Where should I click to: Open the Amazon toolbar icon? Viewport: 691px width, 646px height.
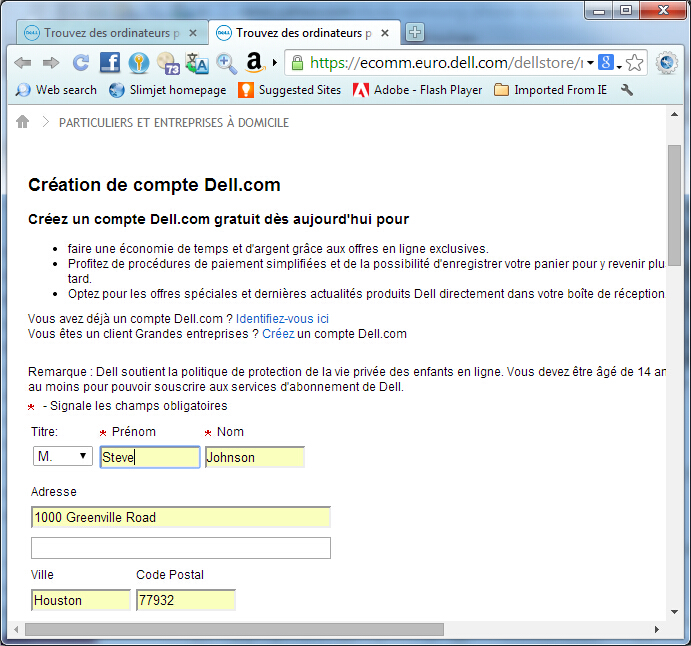click(255, 62)
